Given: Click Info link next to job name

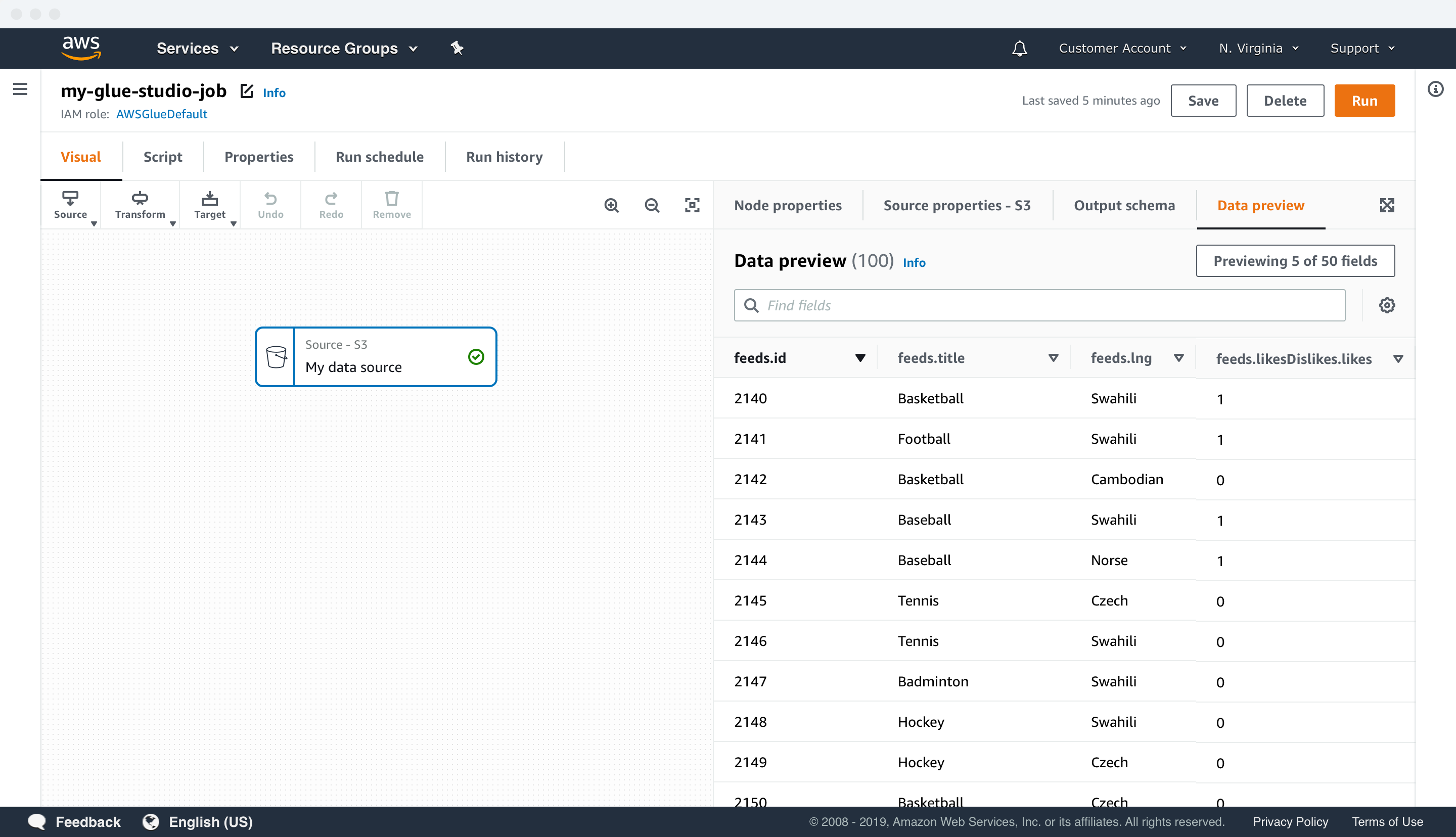Looking at the screenshot, I should 274,92.
